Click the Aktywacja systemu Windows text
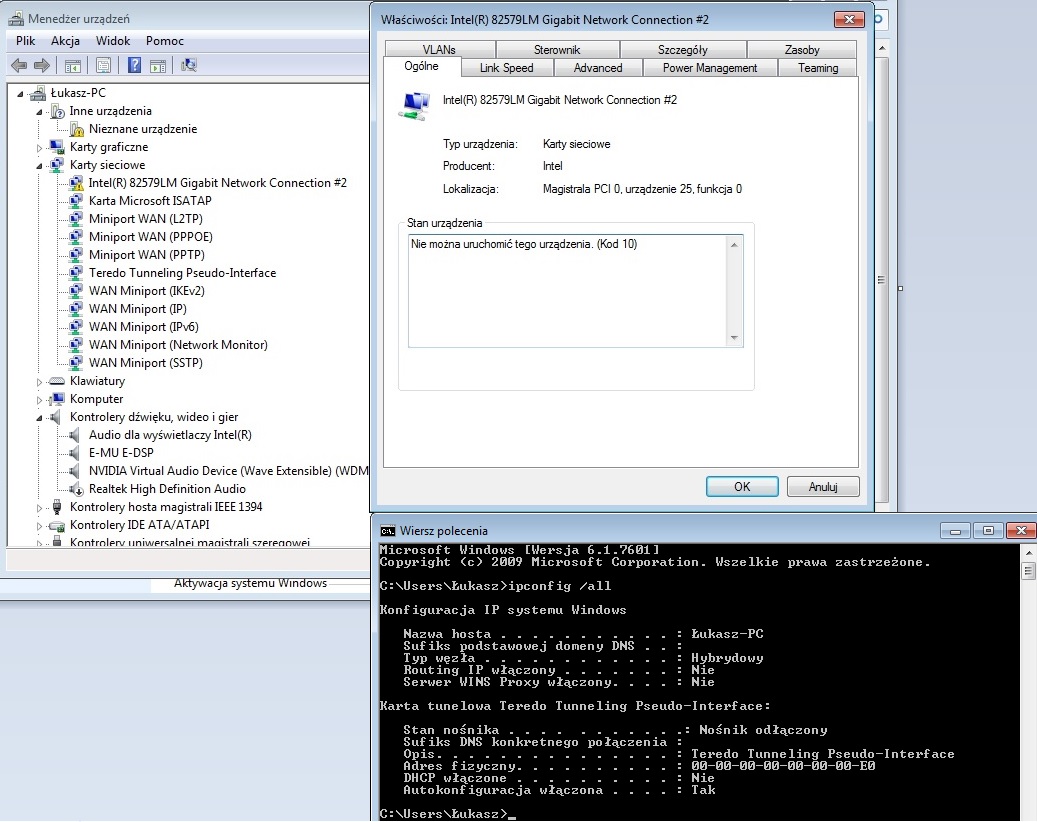This screenshot has height=822, width=1037. coord(250,583)
